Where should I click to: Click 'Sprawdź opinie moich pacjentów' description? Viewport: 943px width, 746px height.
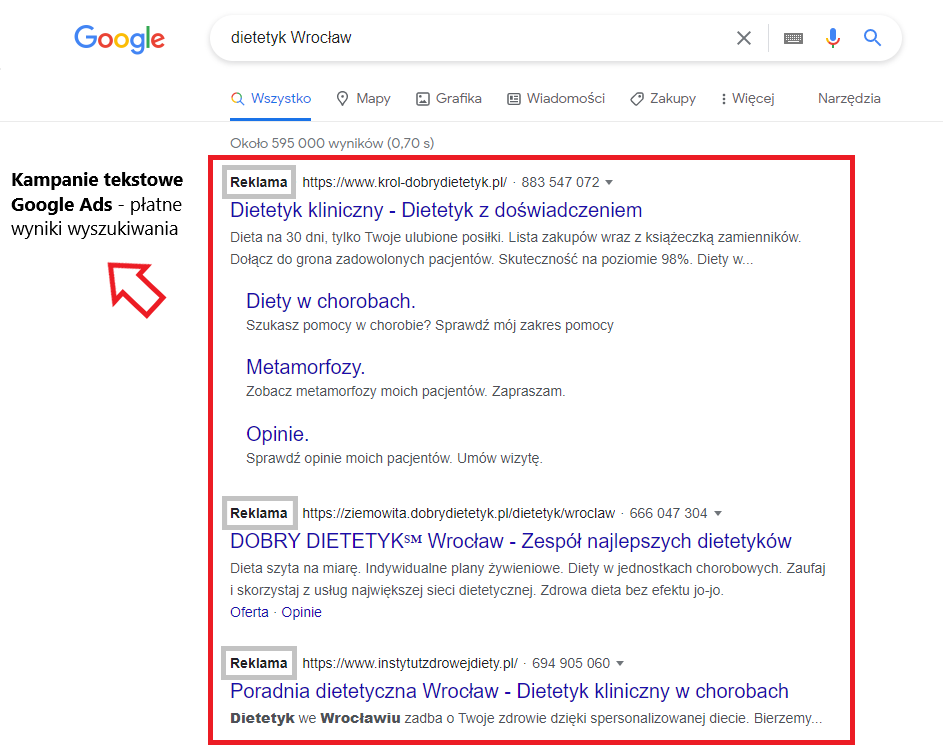point(394,458)
